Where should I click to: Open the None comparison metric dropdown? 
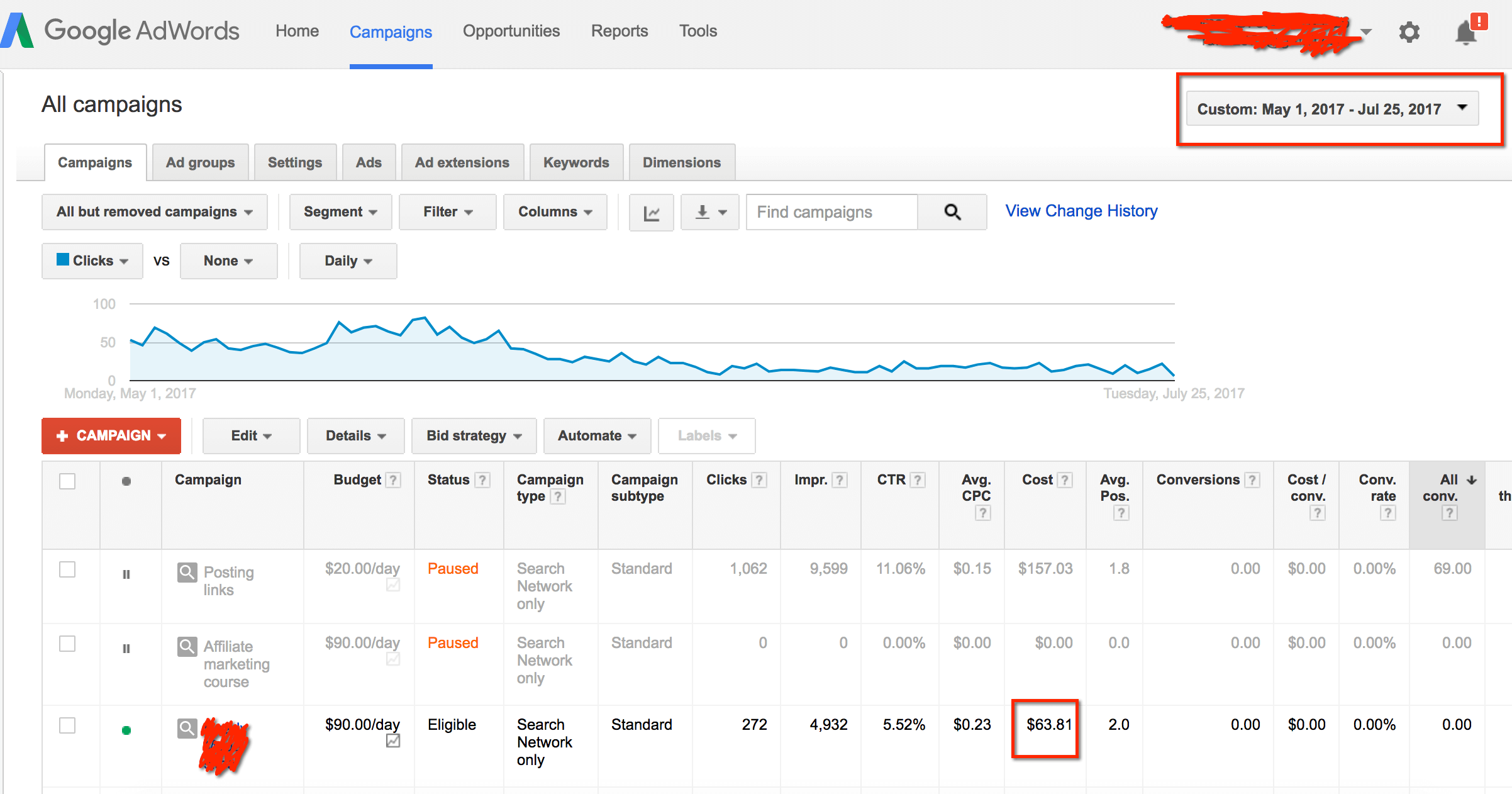pos(228,261)
